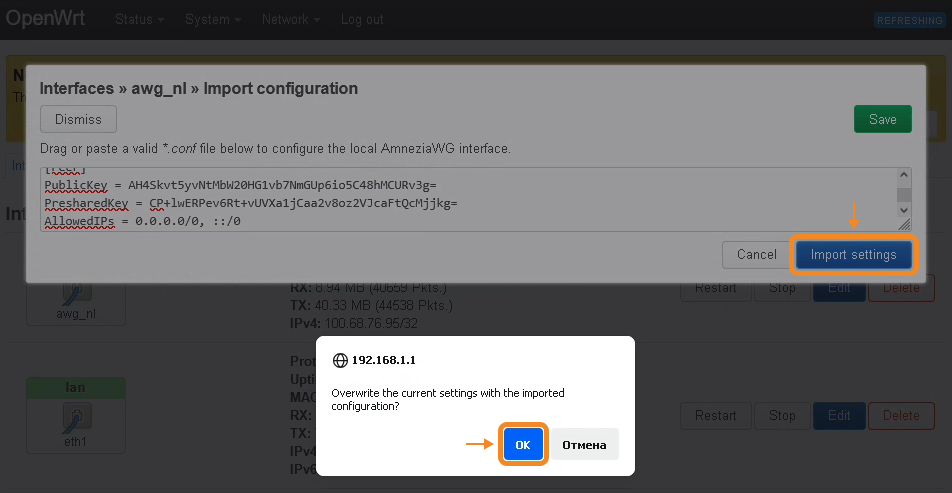Image resolution: width=952 pixels, height=493 pixels.
Task: Click the Import settings button
Action: 853,255
